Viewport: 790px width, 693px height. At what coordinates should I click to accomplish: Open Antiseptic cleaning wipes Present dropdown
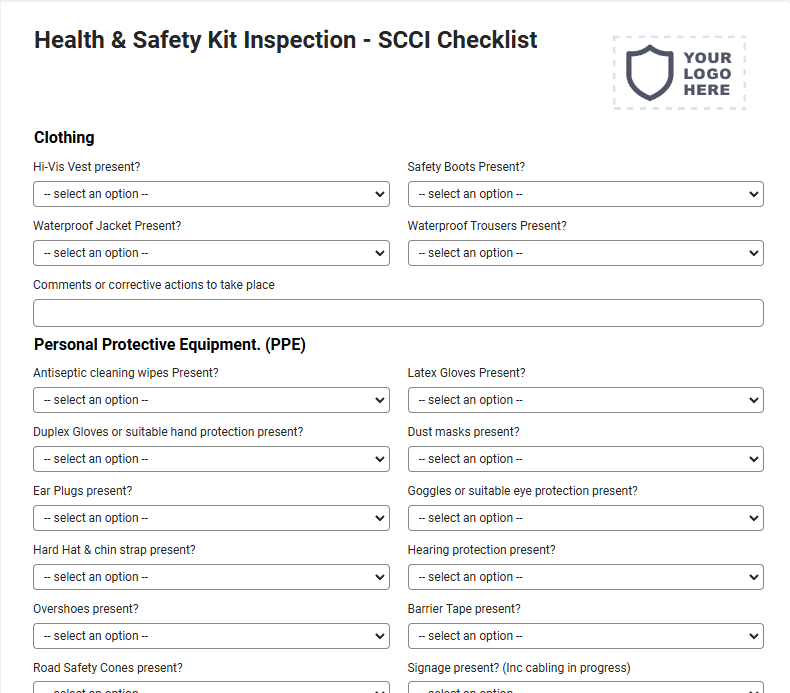click(x=211, y=400)
